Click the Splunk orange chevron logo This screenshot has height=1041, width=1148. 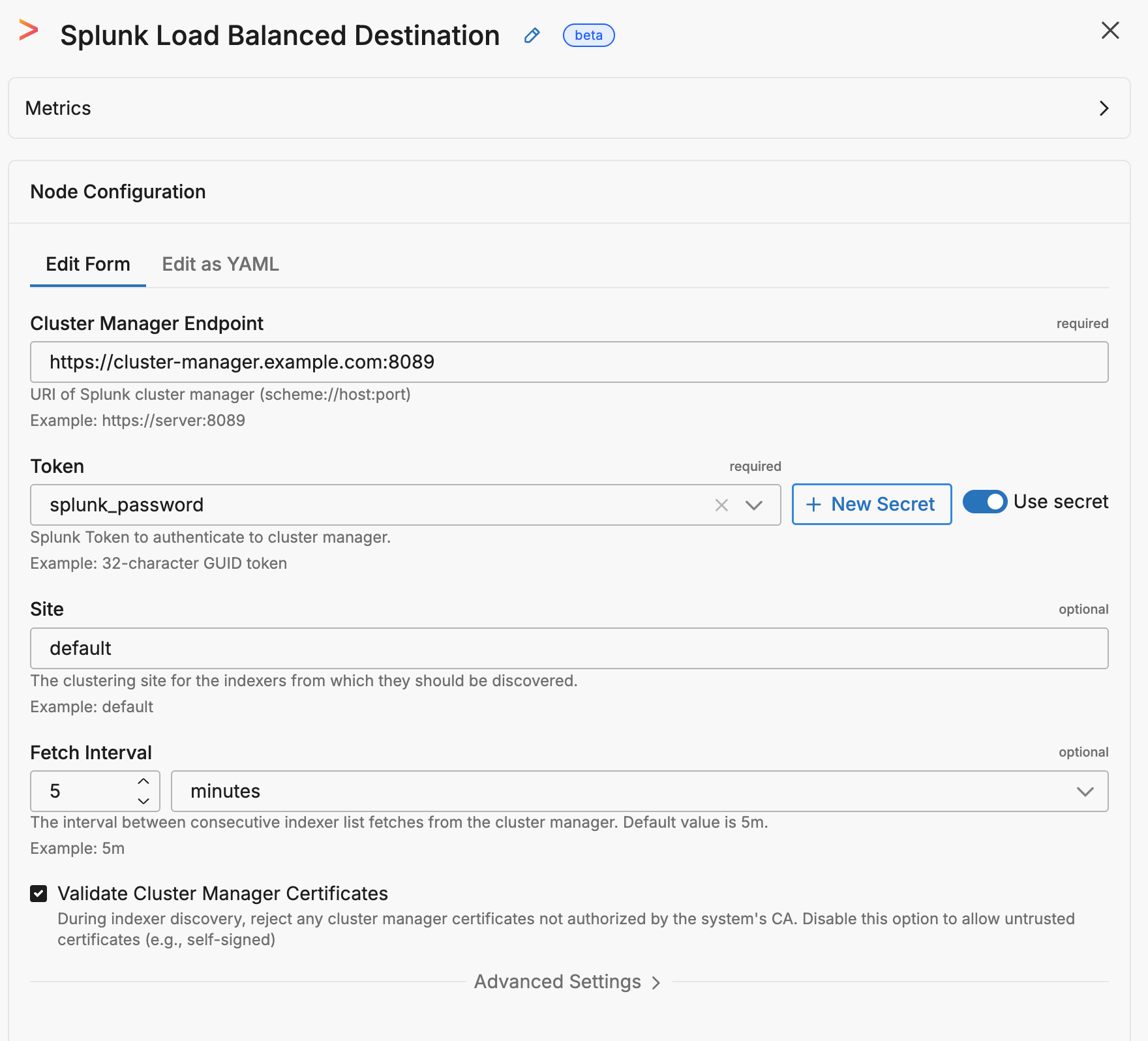(x=28, y=31)
